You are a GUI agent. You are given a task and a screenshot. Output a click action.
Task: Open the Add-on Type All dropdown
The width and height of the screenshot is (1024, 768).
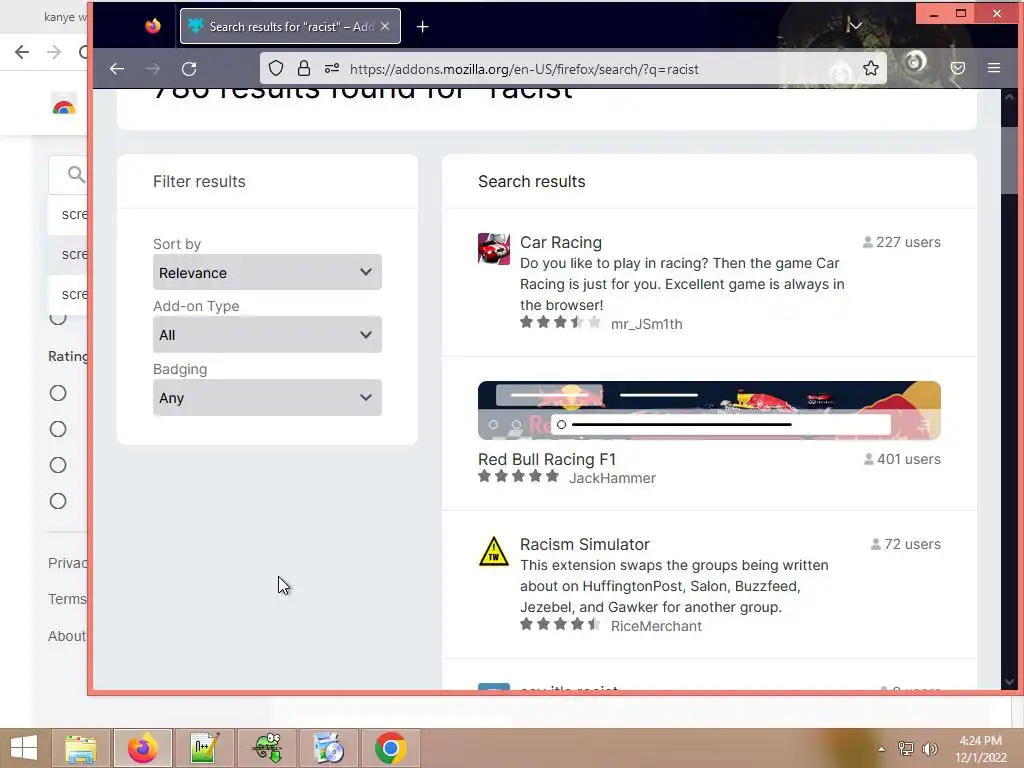[x=267, y=334]
